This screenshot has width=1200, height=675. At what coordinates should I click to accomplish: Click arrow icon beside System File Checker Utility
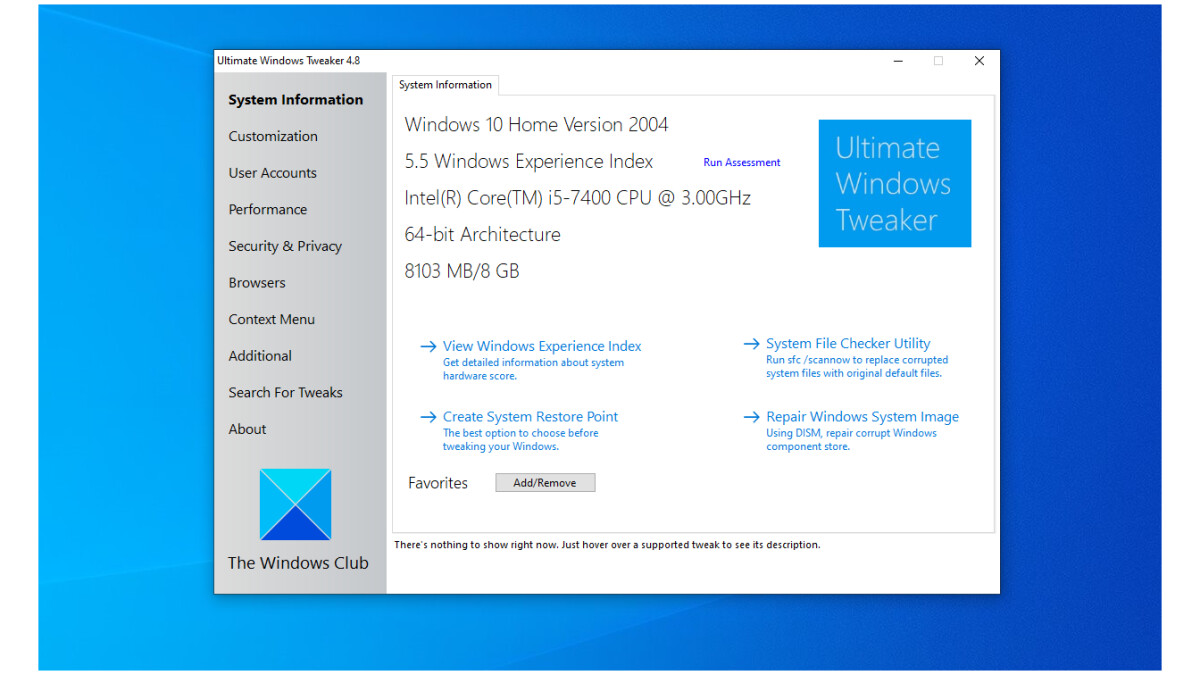pos(752,344)
